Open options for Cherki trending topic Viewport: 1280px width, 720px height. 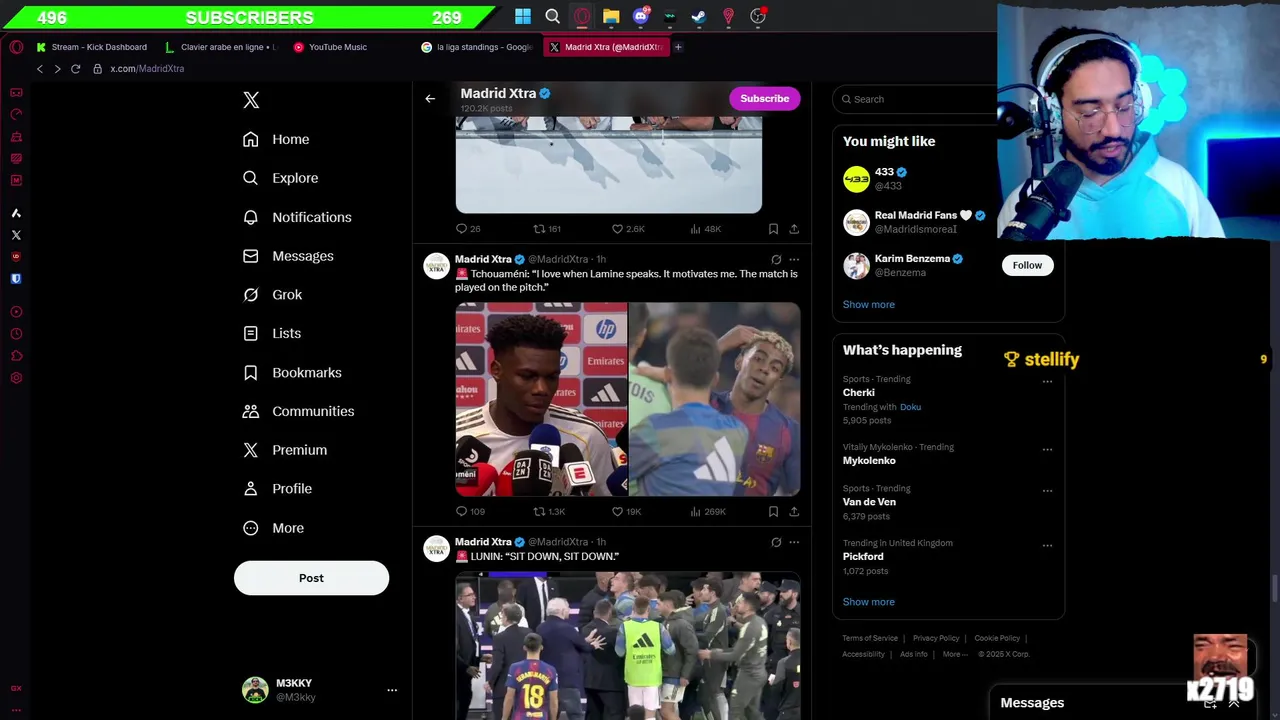point(1047,381)
